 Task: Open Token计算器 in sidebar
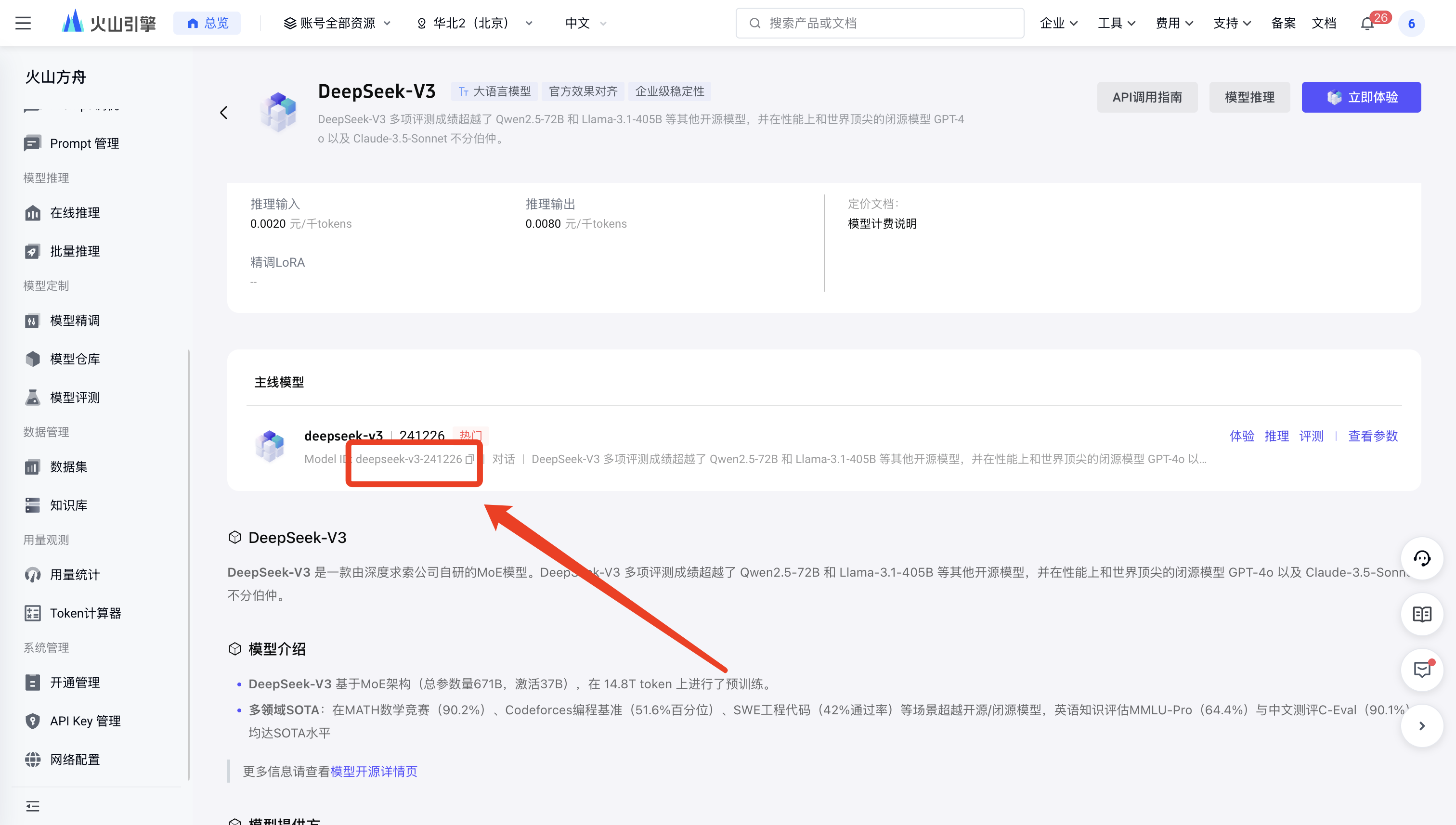73,613
